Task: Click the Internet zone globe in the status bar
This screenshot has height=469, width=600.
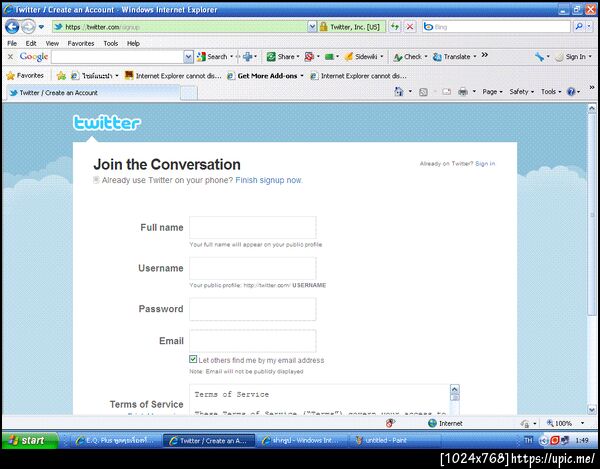Action: pyautogui.click(x=432, y=423)
